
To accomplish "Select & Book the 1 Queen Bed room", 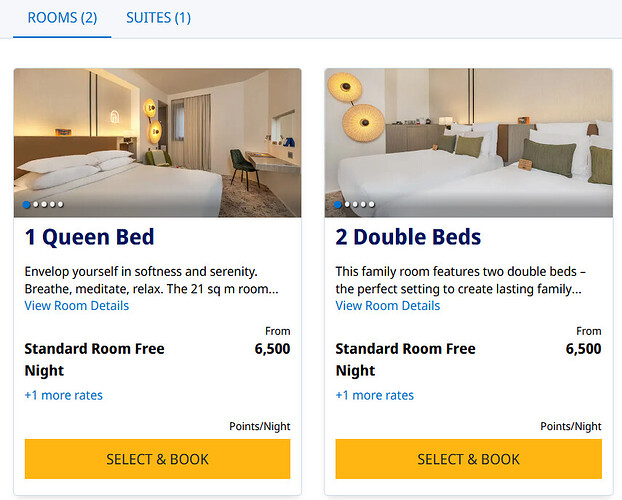I will (x=157, y=459).
